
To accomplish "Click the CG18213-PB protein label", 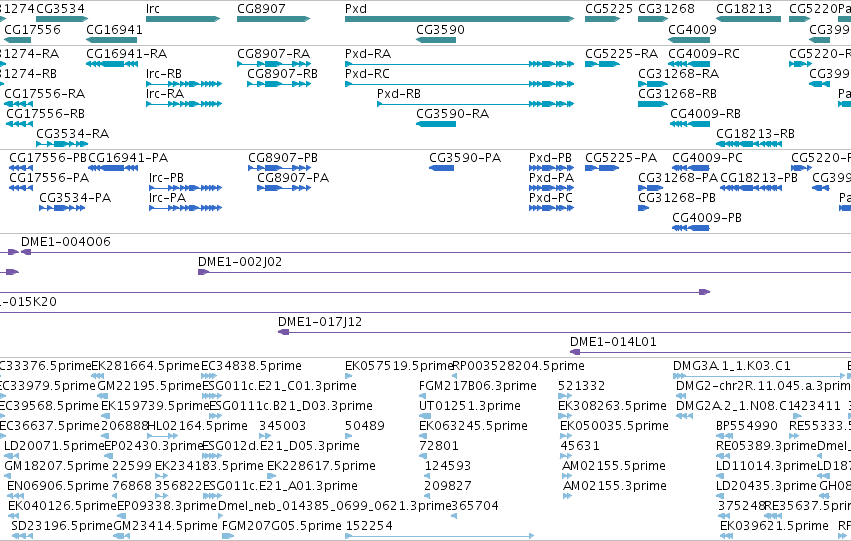I will click(759, 178).
